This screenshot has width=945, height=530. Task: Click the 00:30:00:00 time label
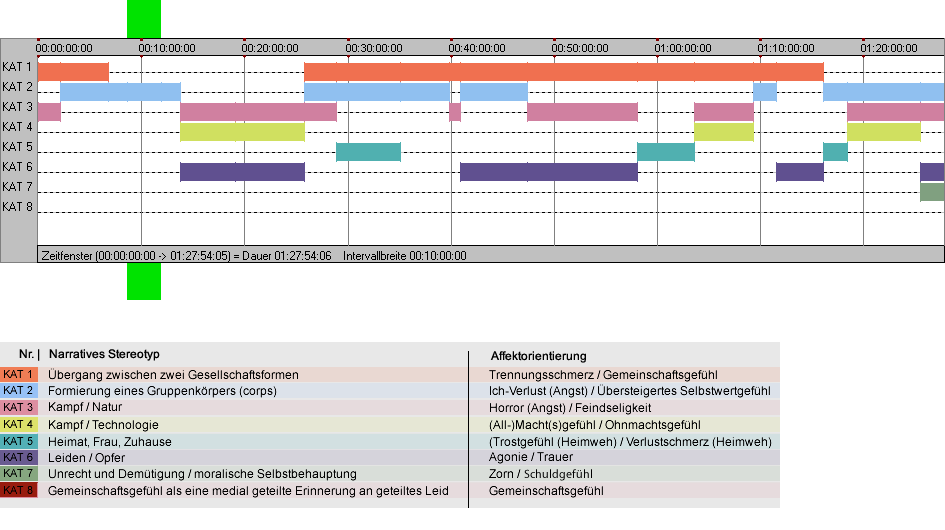(374, 48)
